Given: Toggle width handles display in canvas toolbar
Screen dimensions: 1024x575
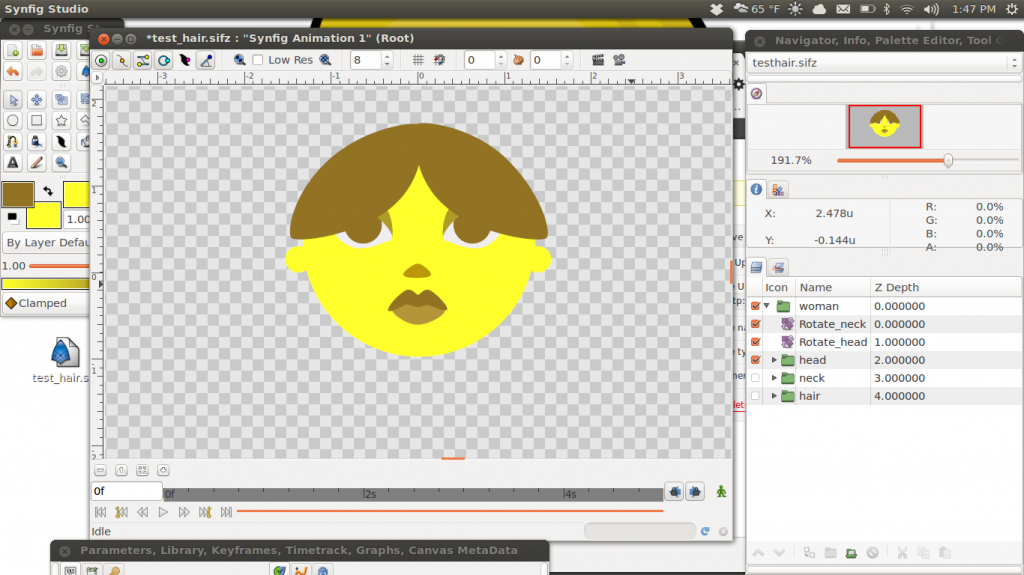Looking at the screenshot, I should point(185,61).
